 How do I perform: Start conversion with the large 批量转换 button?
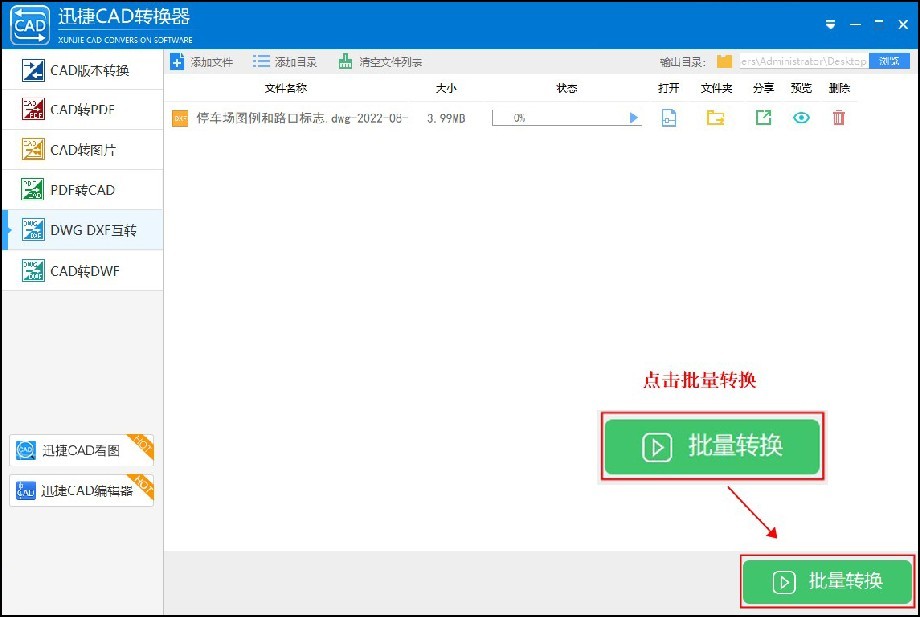[712, 447]
